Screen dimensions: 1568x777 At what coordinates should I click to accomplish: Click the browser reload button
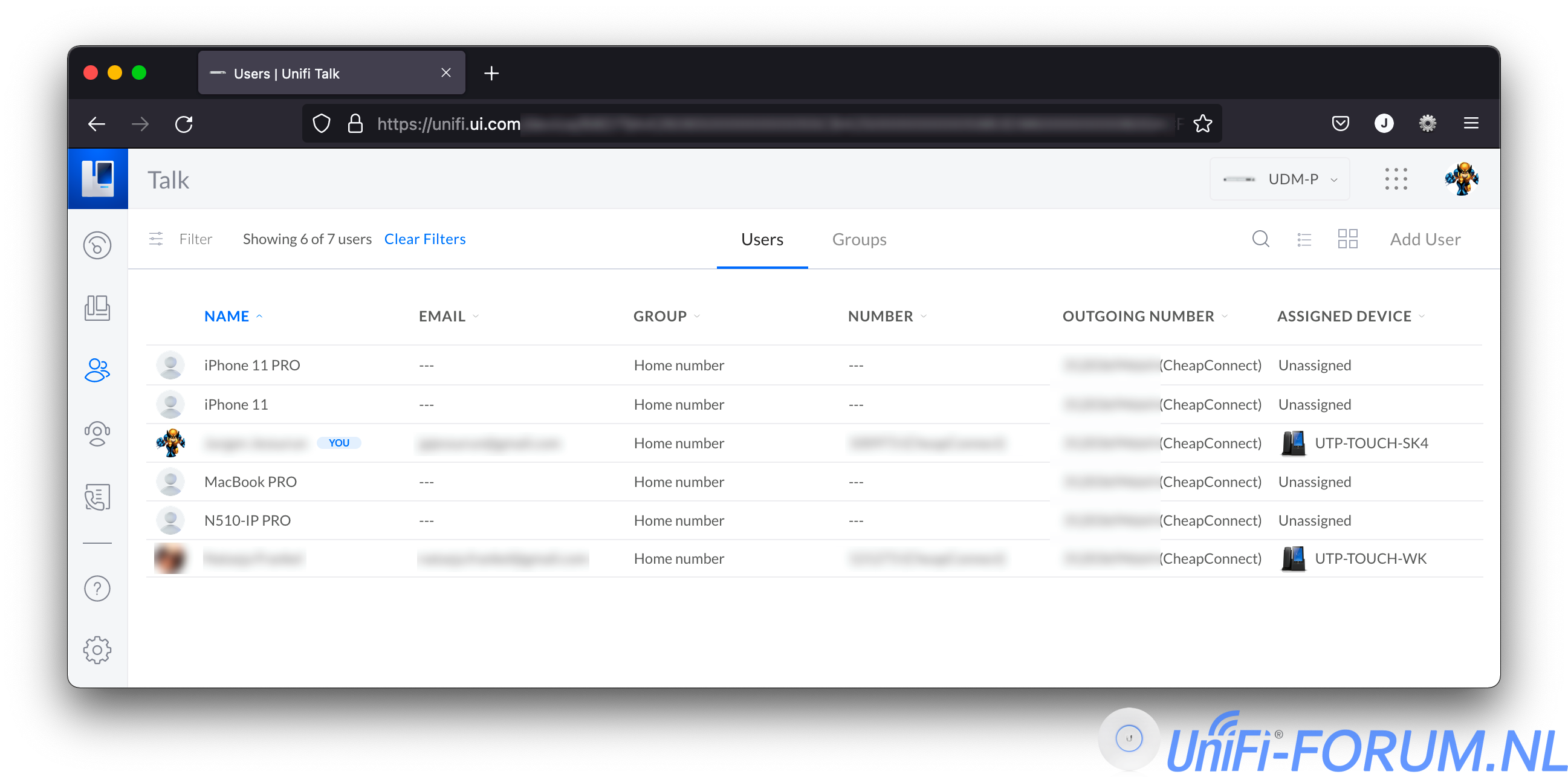(184, 124)
